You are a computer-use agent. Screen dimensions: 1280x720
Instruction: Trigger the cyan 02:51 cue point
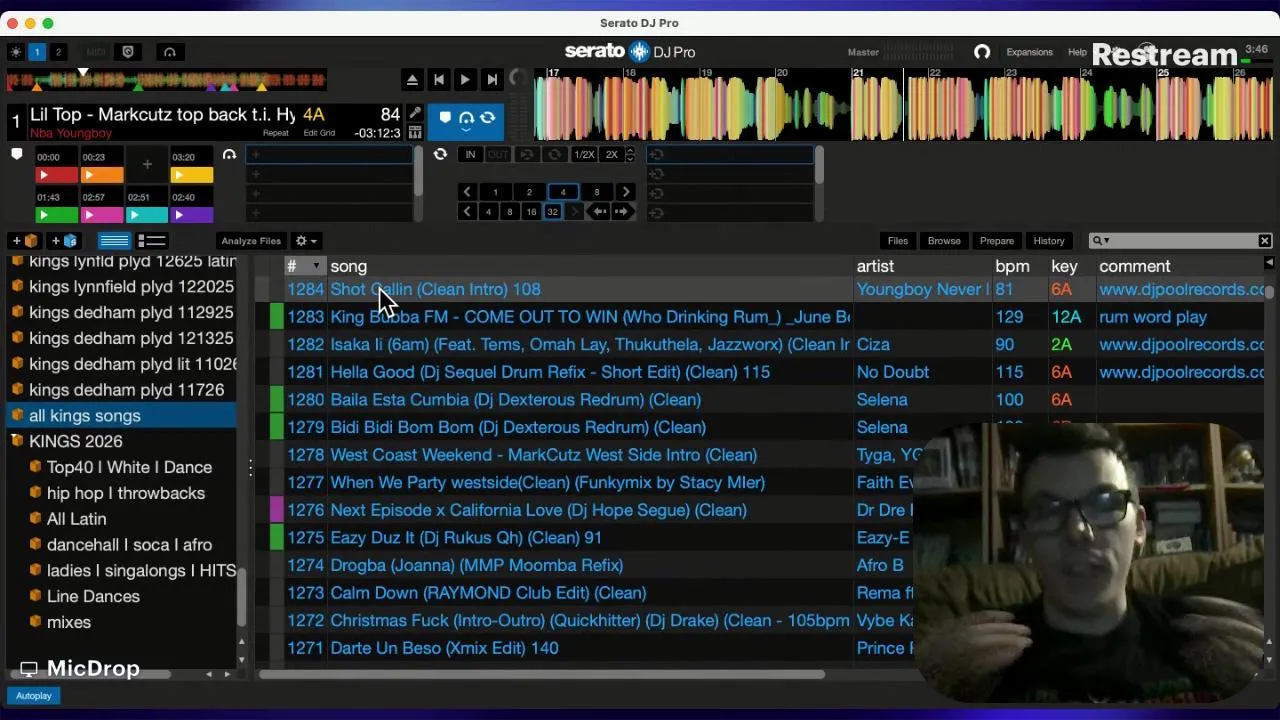[147, 215]
